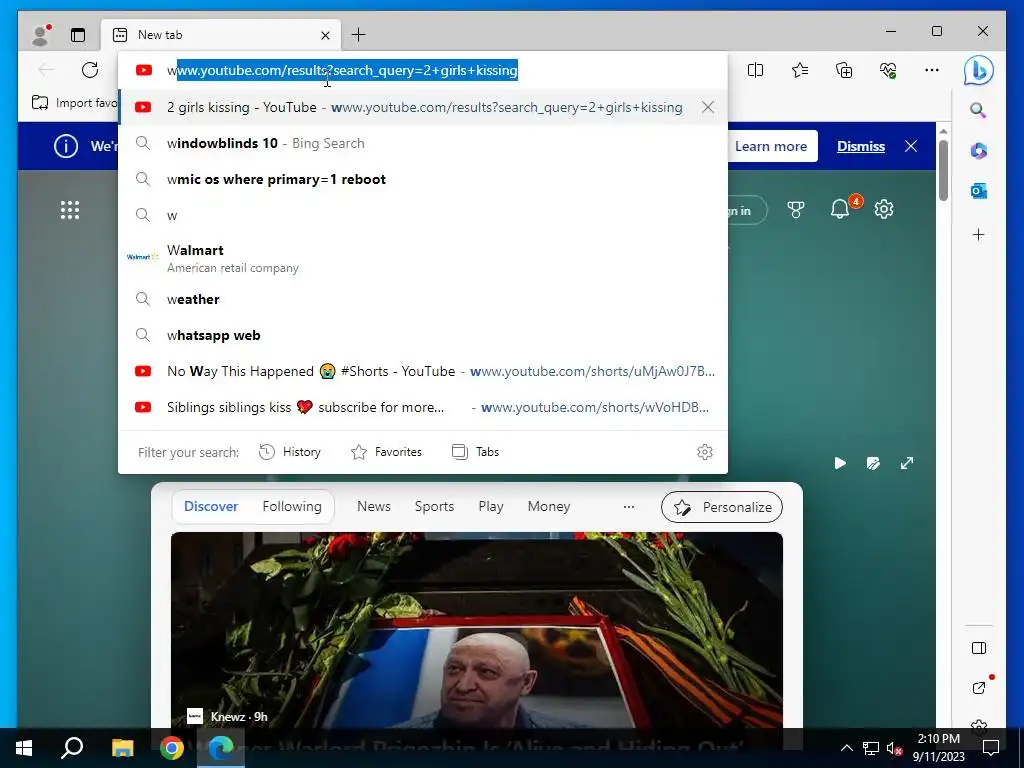Edit the background image
Viewport: 1024px width, 768px height.
point(873,463)
